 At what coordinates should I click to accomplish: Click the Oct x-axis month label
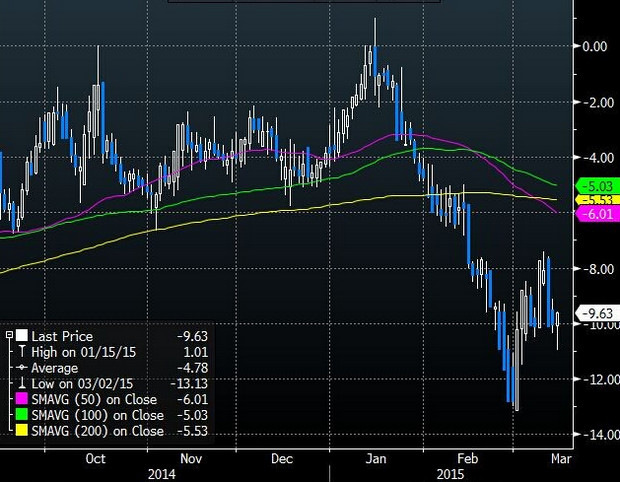(96, 458)
